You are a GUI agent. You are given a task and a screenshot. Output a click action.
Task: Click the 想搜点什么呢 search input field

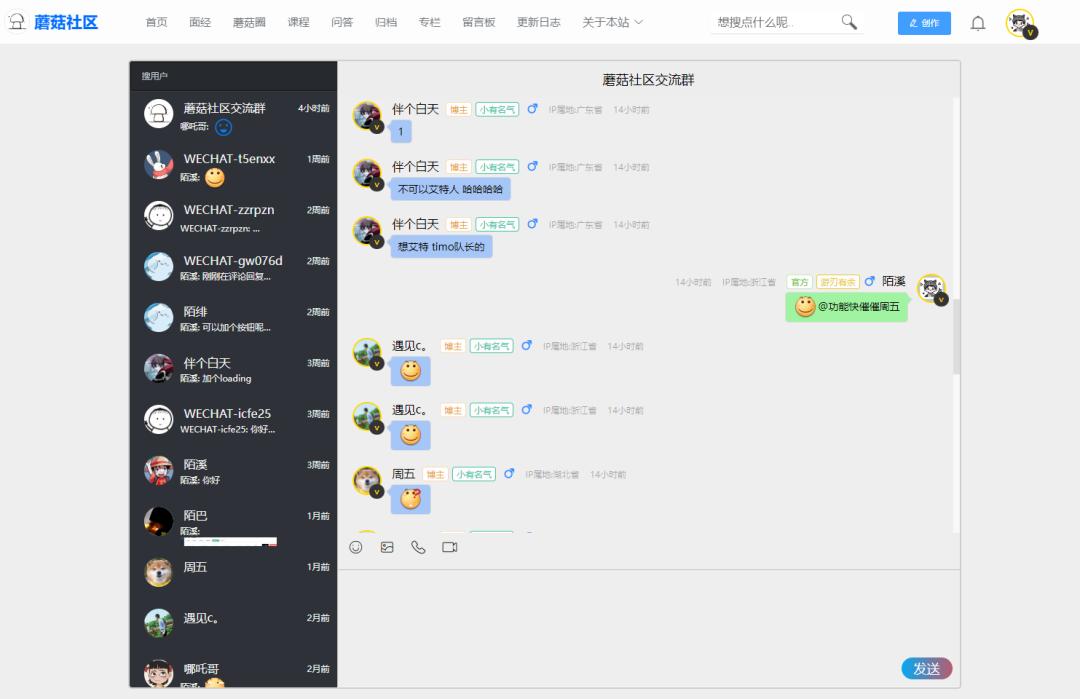(780, 21)
